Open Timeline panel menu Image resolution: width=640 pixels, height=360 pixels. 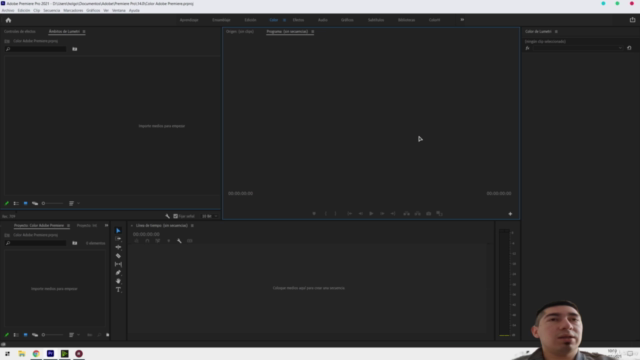coord(192,225)
